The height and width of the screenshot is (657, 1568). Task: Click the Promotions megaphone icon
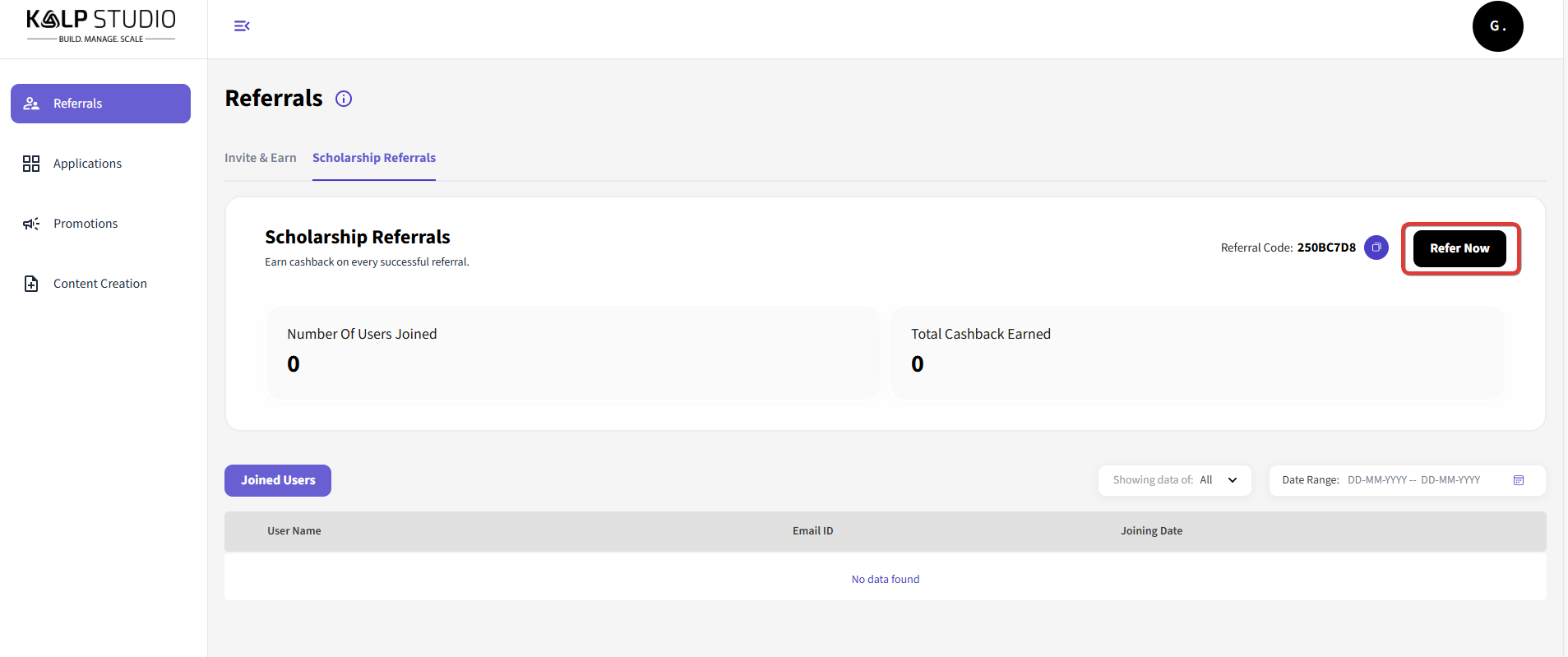[31, 224]
